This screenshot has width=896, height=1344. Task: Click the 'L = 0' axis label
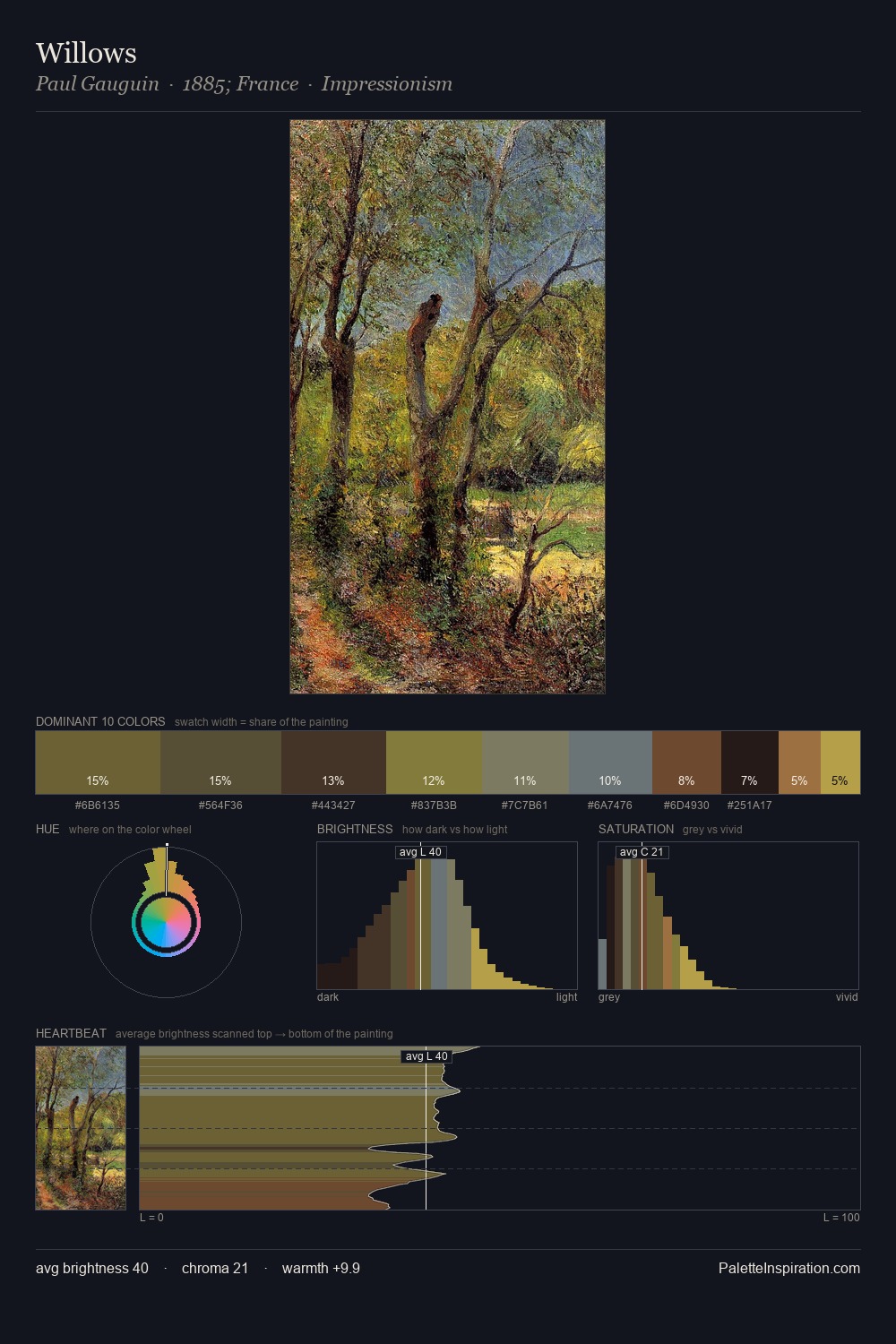pyautogui.click(x=151, y=1218)
